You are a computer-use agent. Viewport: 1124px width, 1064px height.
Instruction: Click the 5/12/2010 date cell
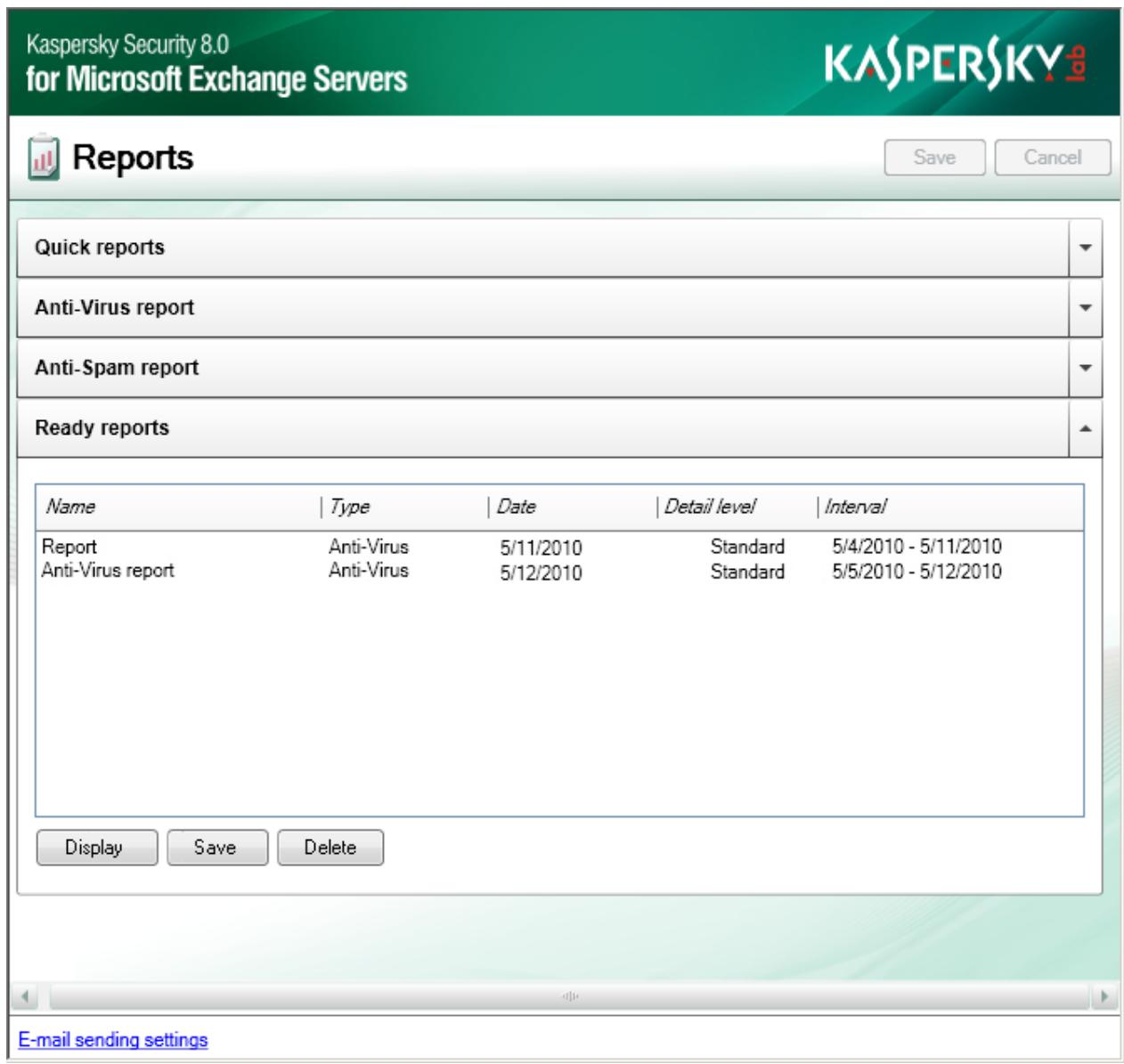[541, 573]
